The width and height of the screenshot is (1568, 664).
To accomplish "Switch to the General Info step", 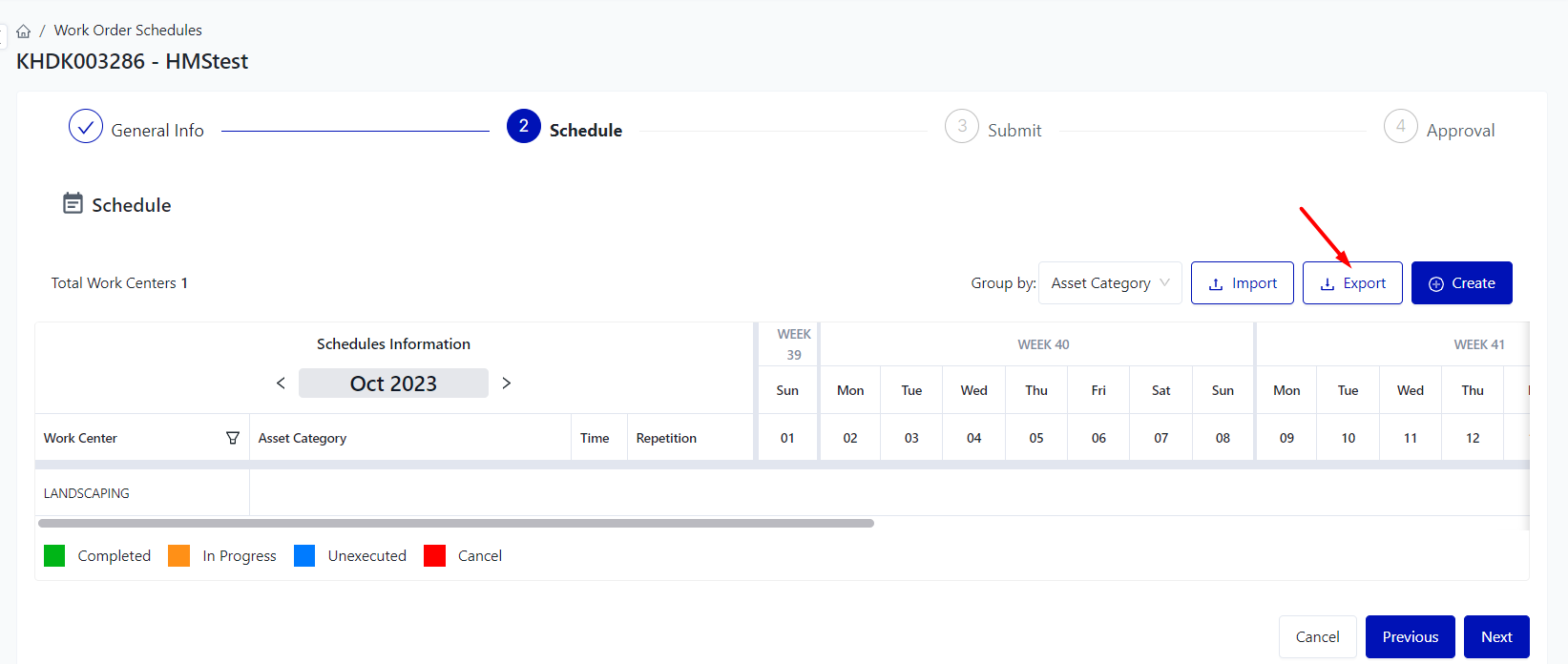I will 157,131.
